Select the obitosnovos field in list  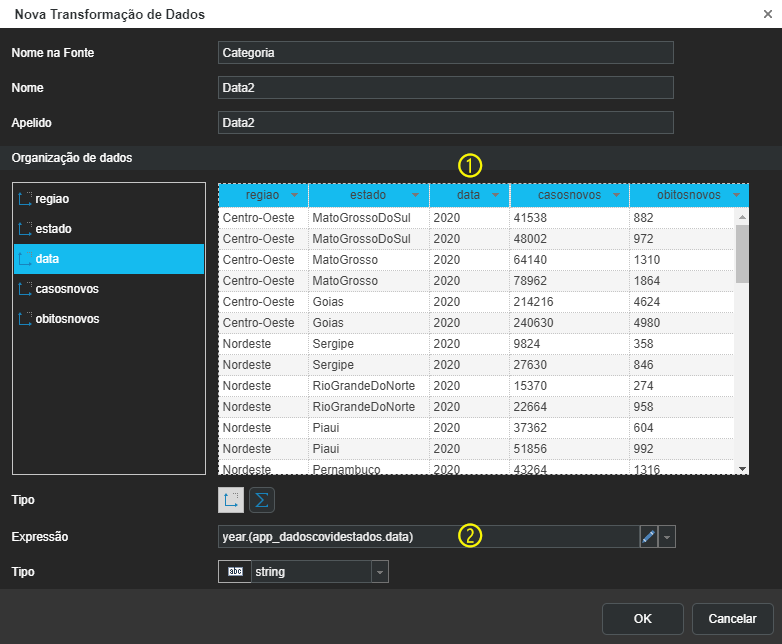point(109,318)
